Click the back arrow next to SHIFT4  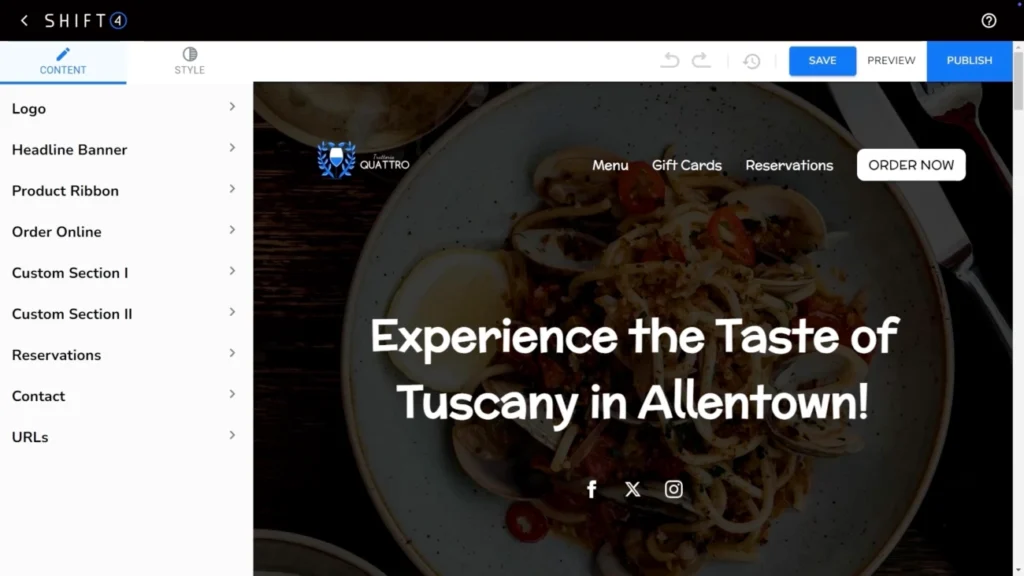coord(24,21)
